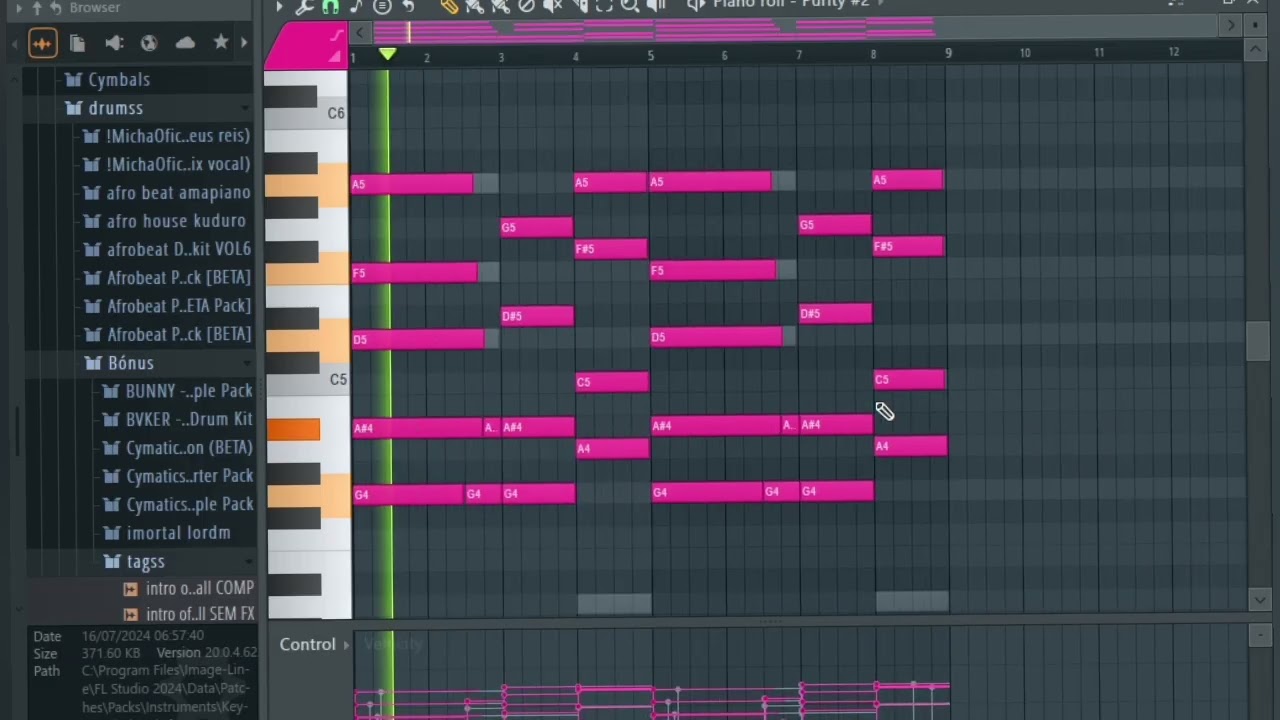This screenshot has width=1280, height=720.
Task: Click the playhead marker on the timeline
Action: (x=387, y=53)
